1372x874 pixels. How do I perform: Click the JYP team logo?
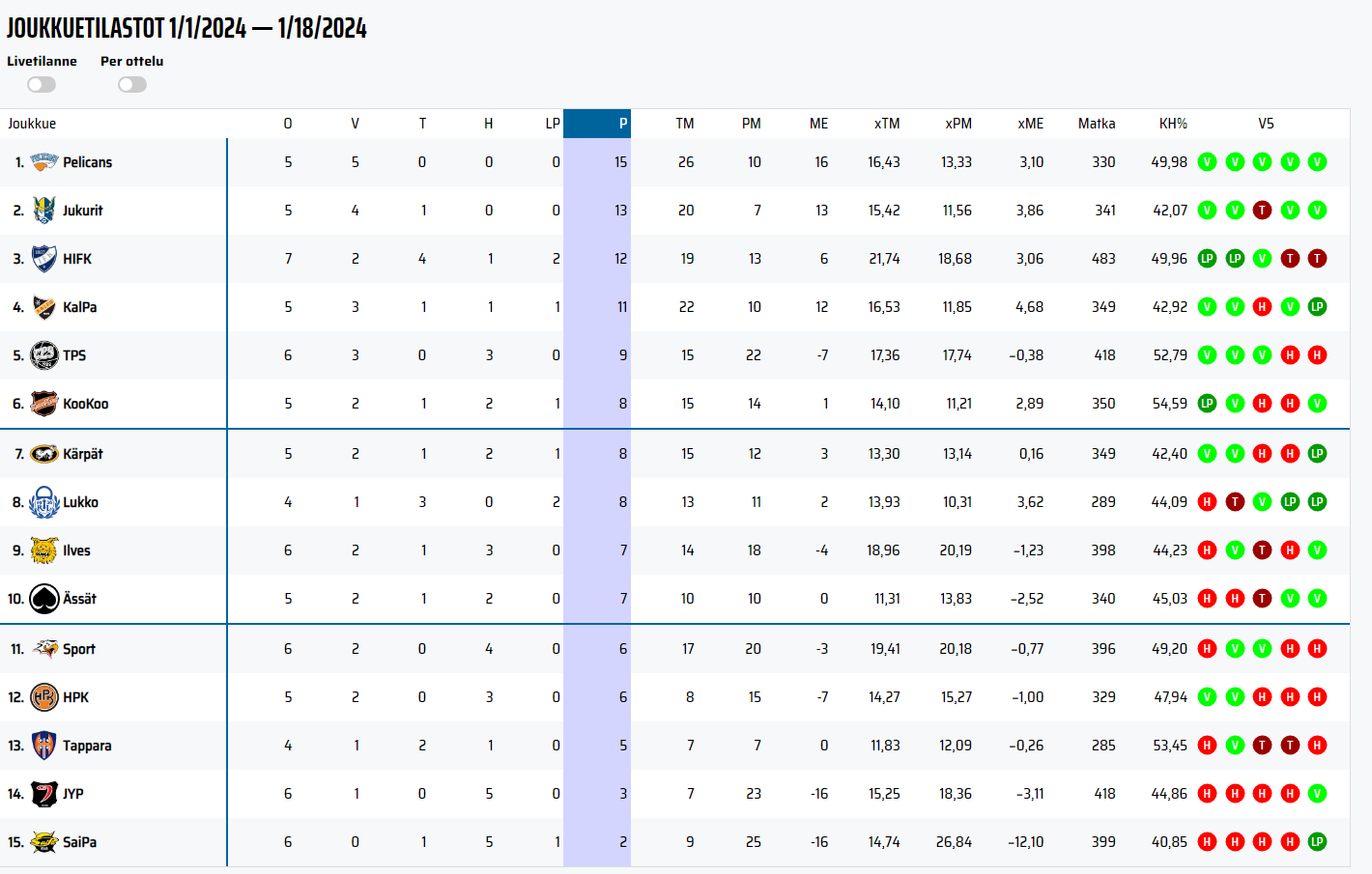pyautogui.click(x=44, y=794)
